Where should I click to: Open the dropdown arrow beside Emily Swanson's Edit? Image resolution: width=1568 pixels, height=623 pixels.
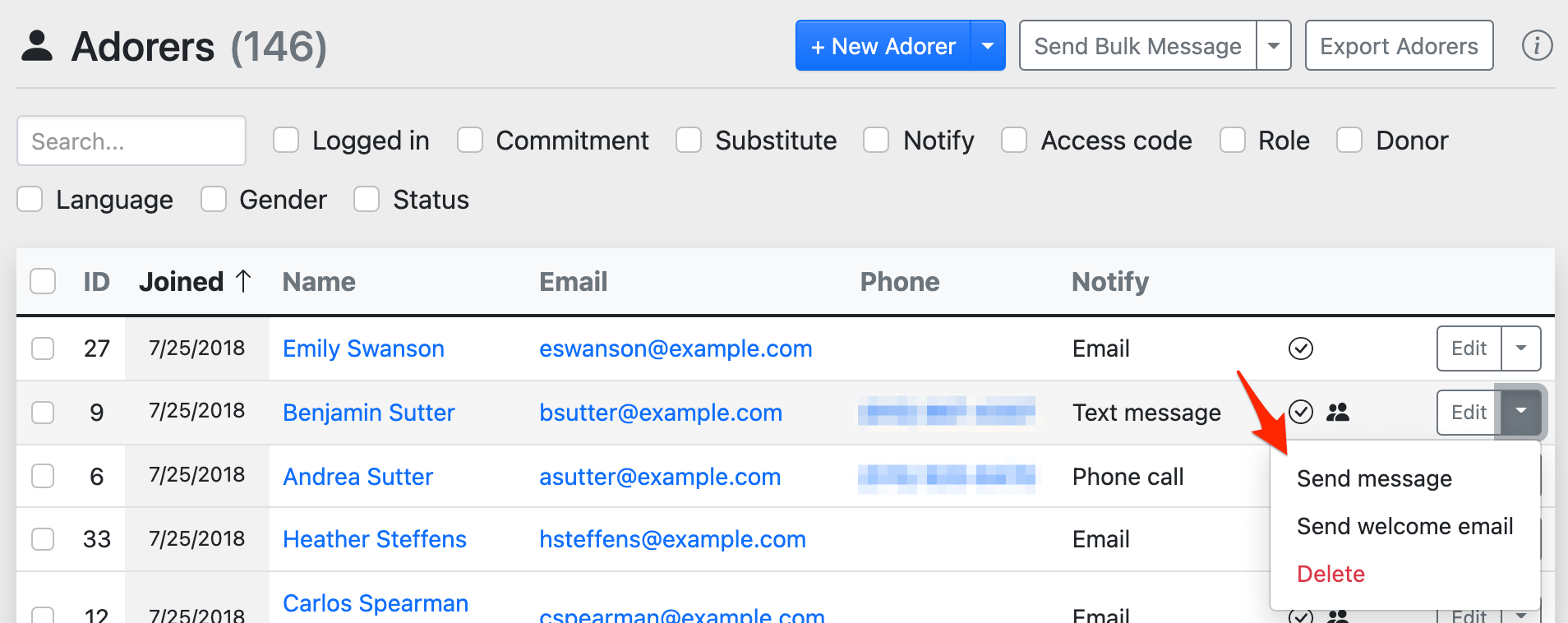[x=1521, y=348]
